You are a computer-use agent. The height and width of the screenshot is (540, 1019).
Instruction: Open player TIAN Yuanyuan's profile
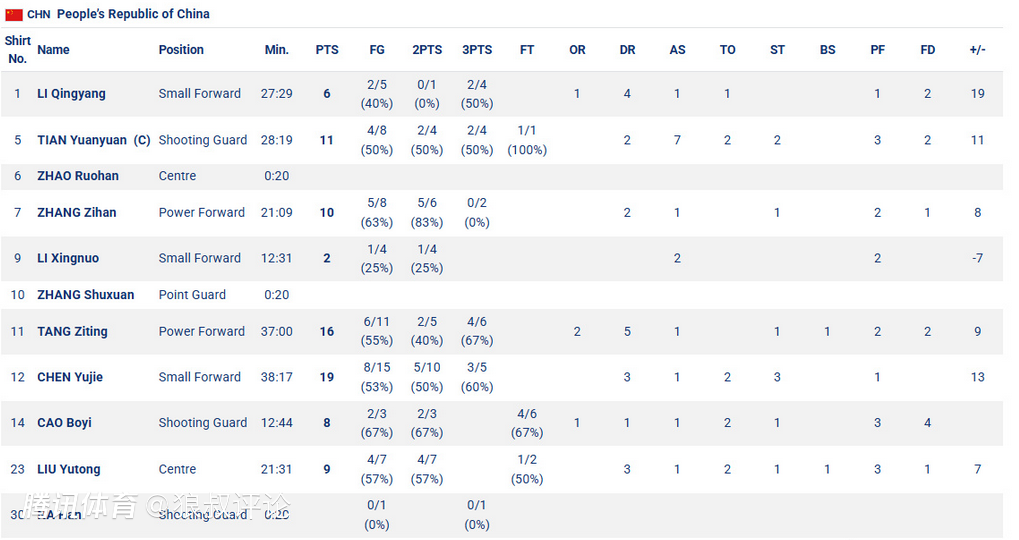82,141
